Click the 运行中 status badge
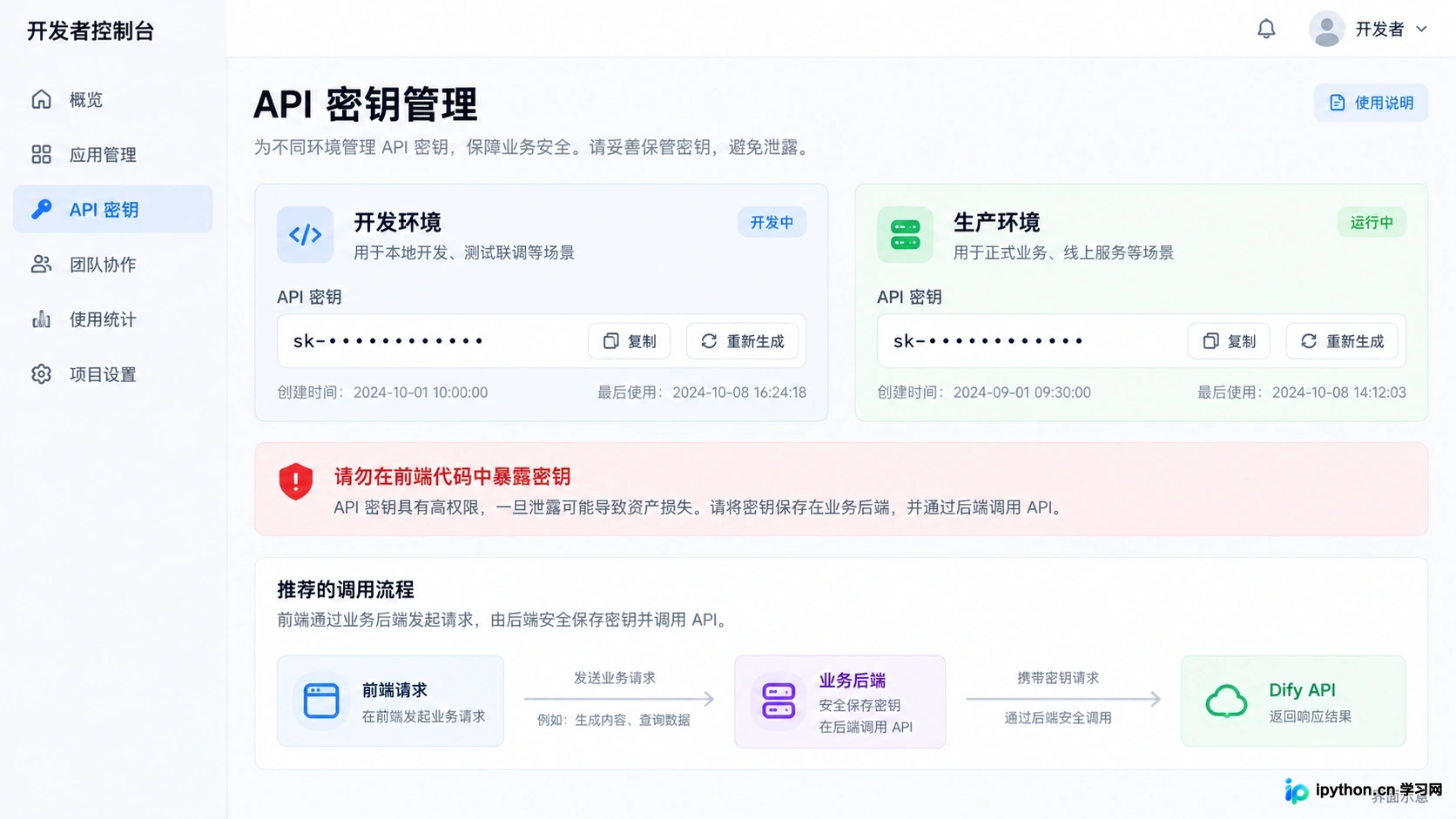Image resolution: width=1456 pixels, height=819 pixels. pyautogui.click(x=1372, y=223)
